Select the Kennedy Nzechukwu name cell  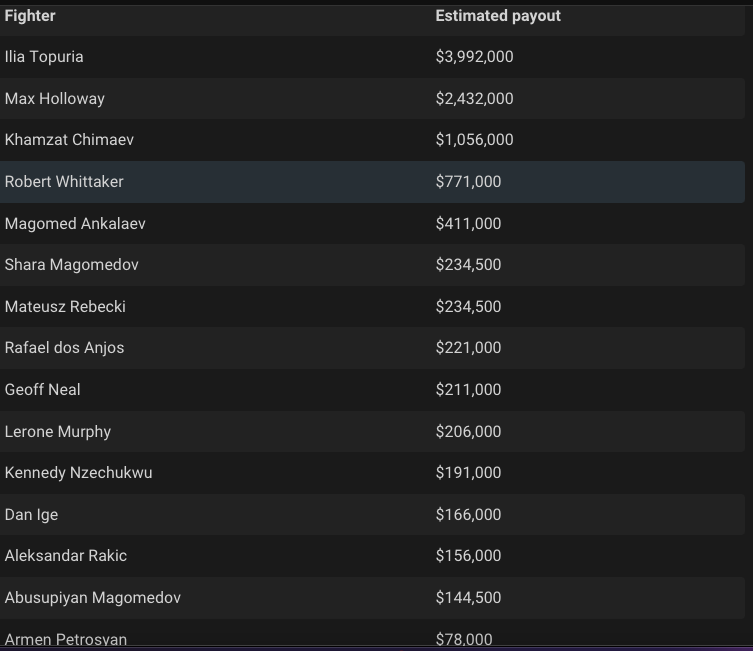point(79,473)
